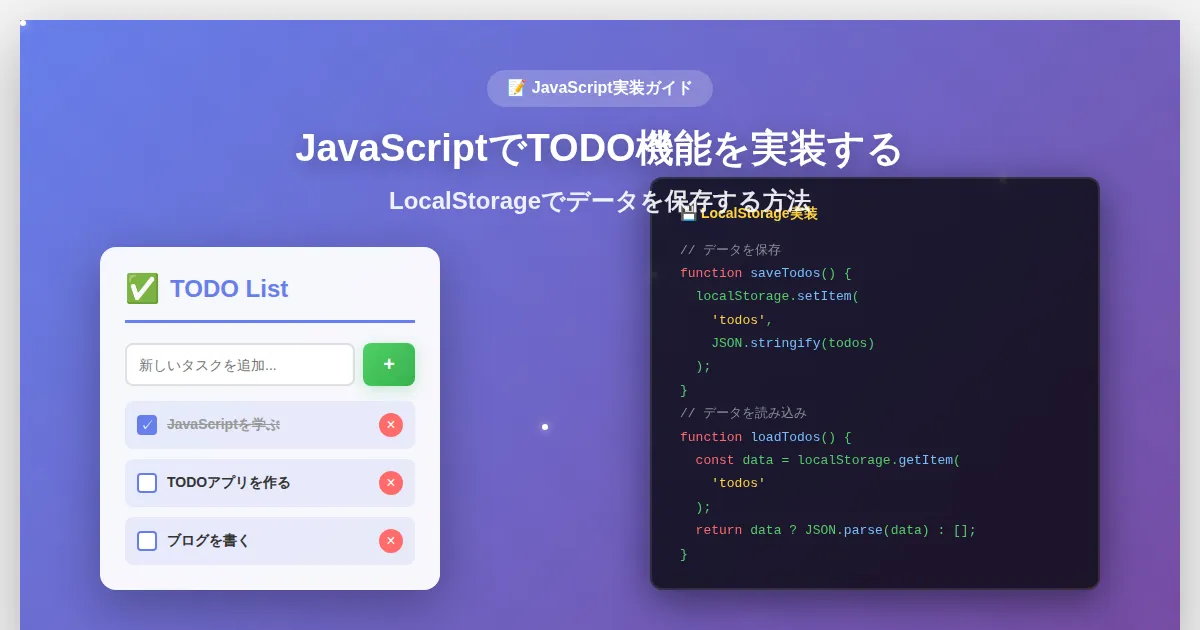Click the strikethrough JavaScriptを学ぶ task text

(x=223, y=425)
